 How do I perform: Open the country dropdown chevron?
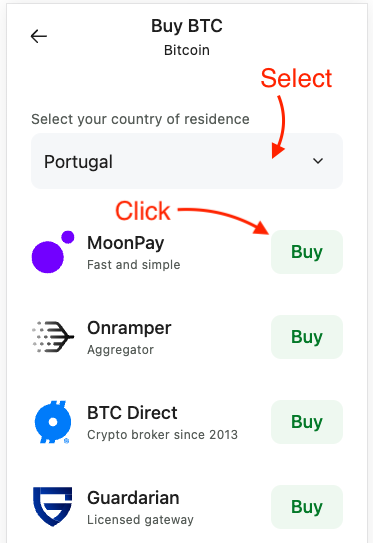pos(318,161)
